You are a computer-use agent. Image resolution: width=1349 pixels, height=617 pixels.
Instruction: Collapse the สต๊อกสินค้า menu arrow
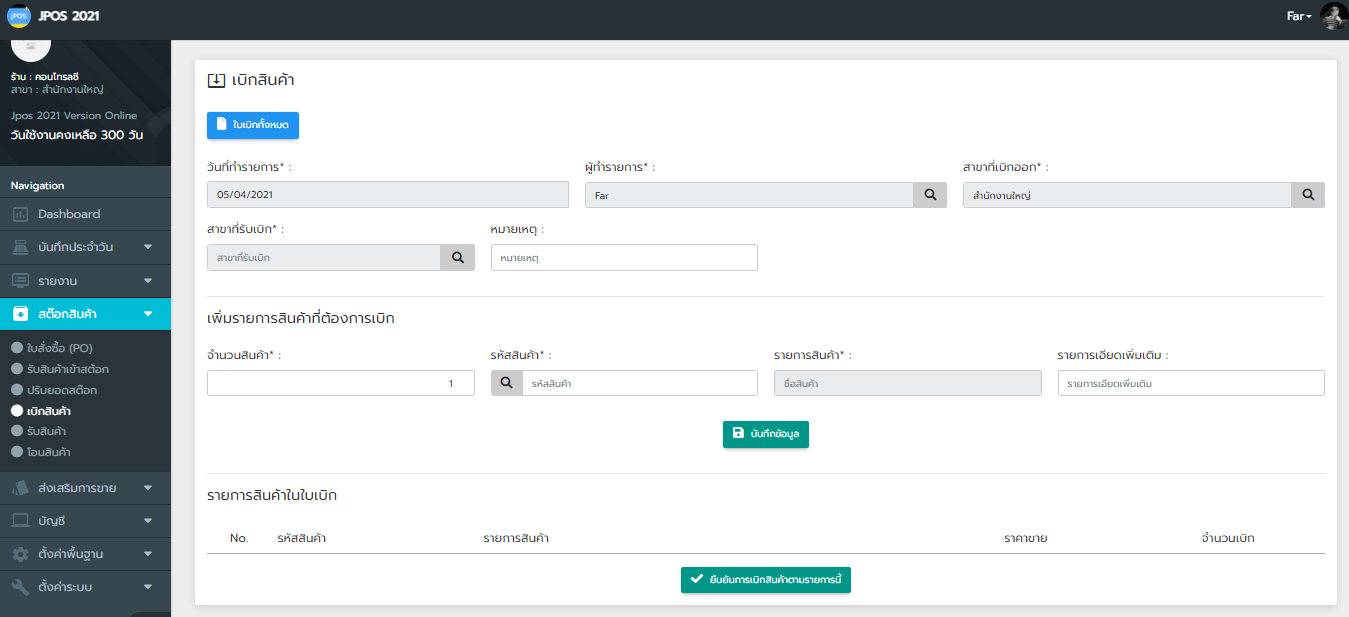148,314
